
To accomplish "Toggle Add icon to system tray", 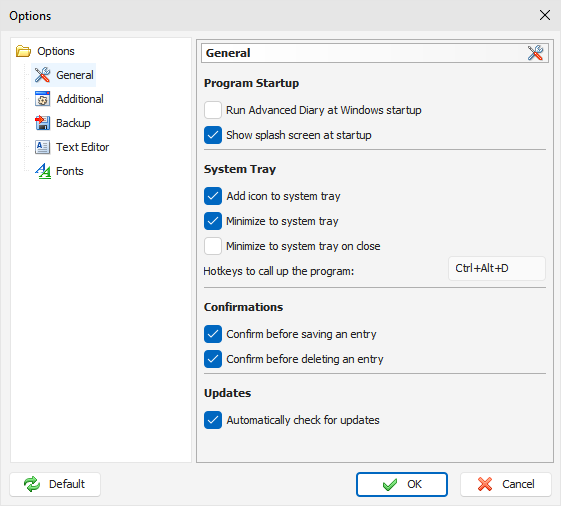I will [x=213, y=196].
